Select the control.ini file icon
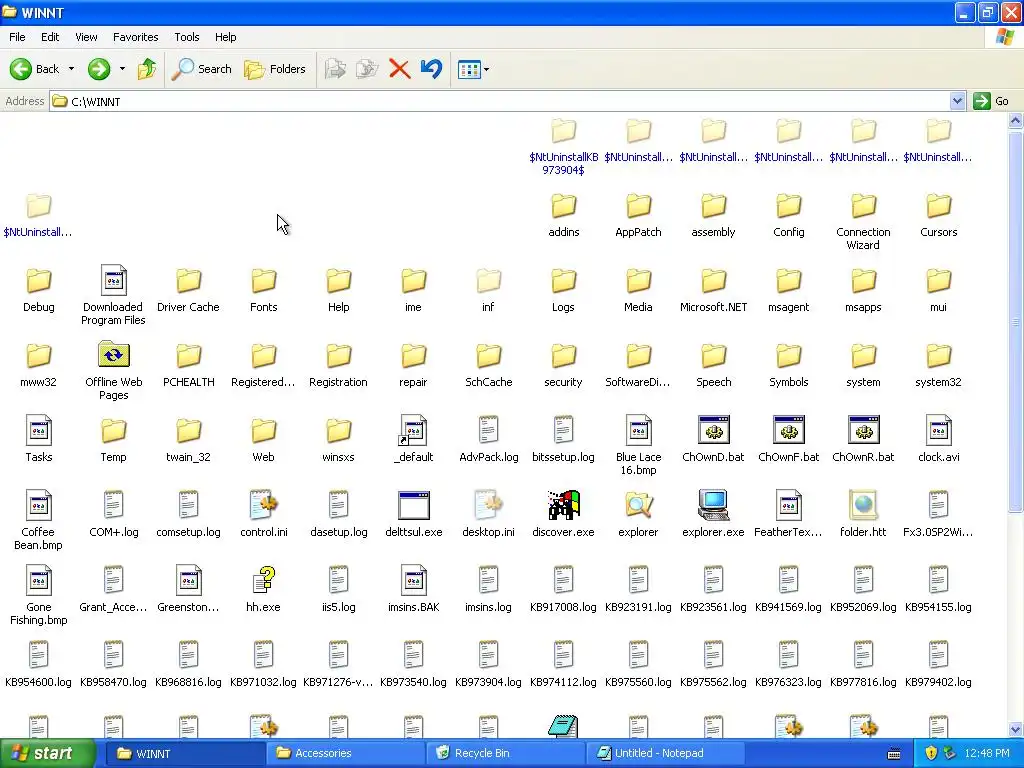Viewport: 1024px width, 768px height. pos(264,505)
